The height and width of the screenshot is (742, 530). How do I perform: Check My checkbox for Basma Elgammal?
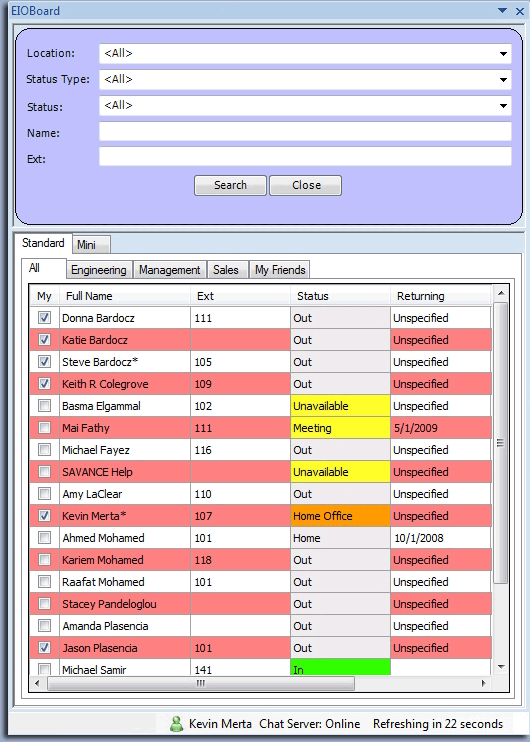click(x=44, y=406)
